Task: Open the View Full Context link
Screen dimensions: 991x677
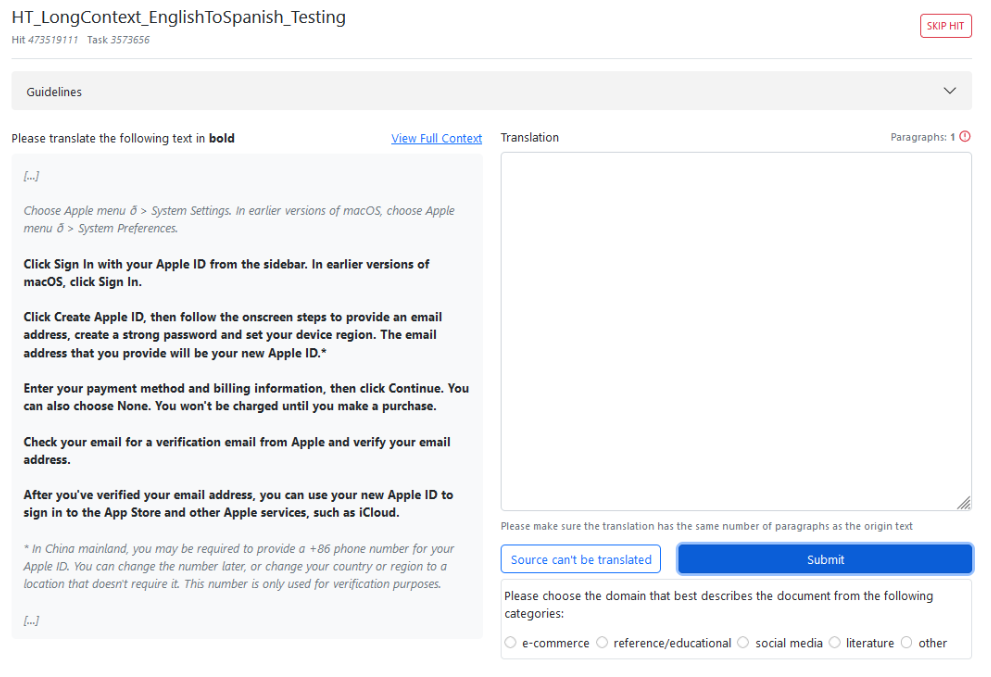Action: 436,139
